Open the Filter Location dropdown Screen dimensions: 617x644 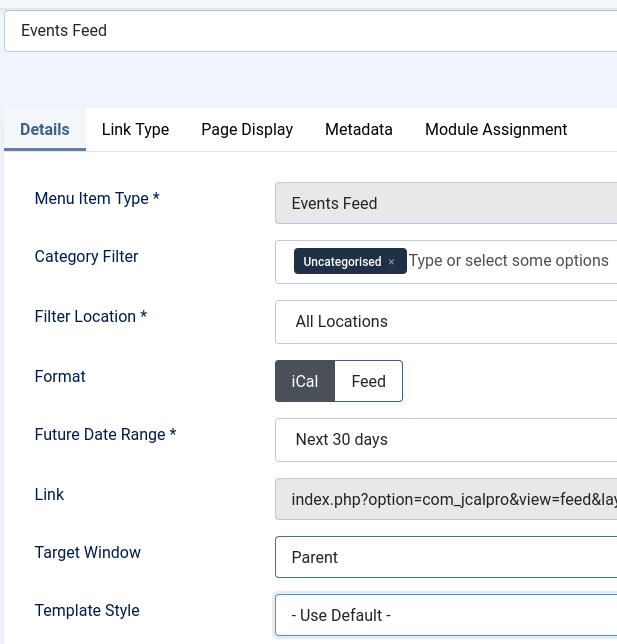point(446,322)
